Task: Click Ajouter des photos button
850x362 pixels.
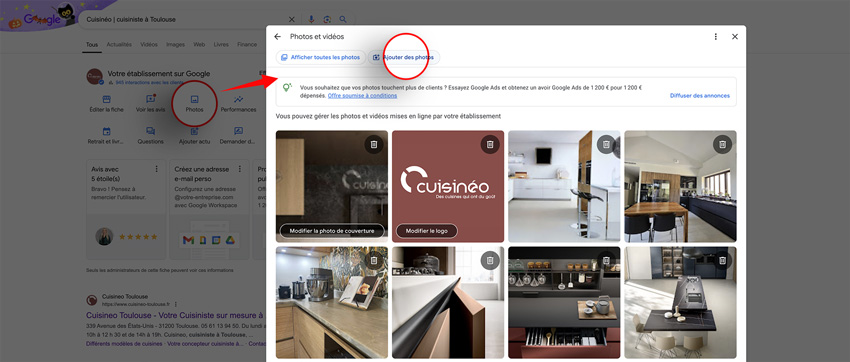Action: (403, 57)
